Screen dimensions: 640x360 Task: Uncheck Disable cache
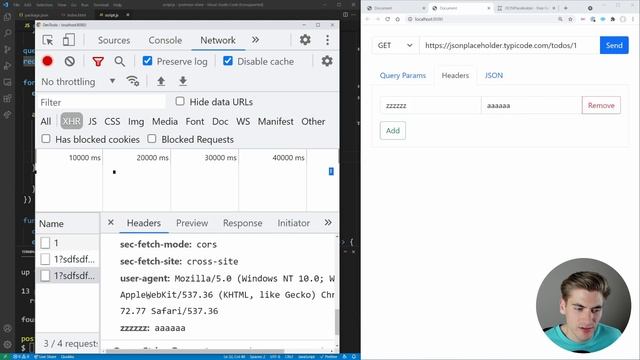point(228,61)
